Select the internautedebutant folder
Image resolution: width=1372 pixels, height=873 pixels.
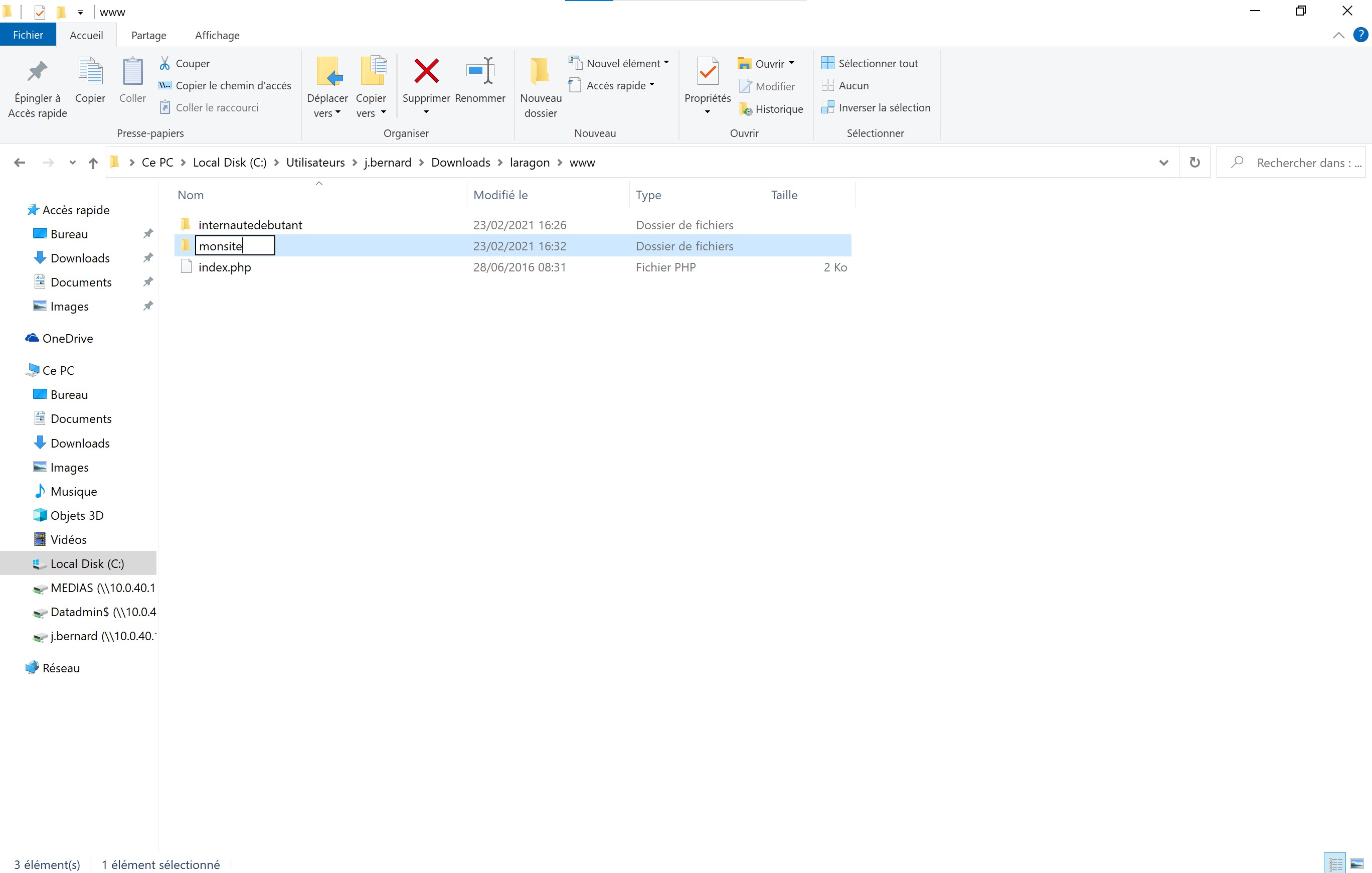coord(250,225)
